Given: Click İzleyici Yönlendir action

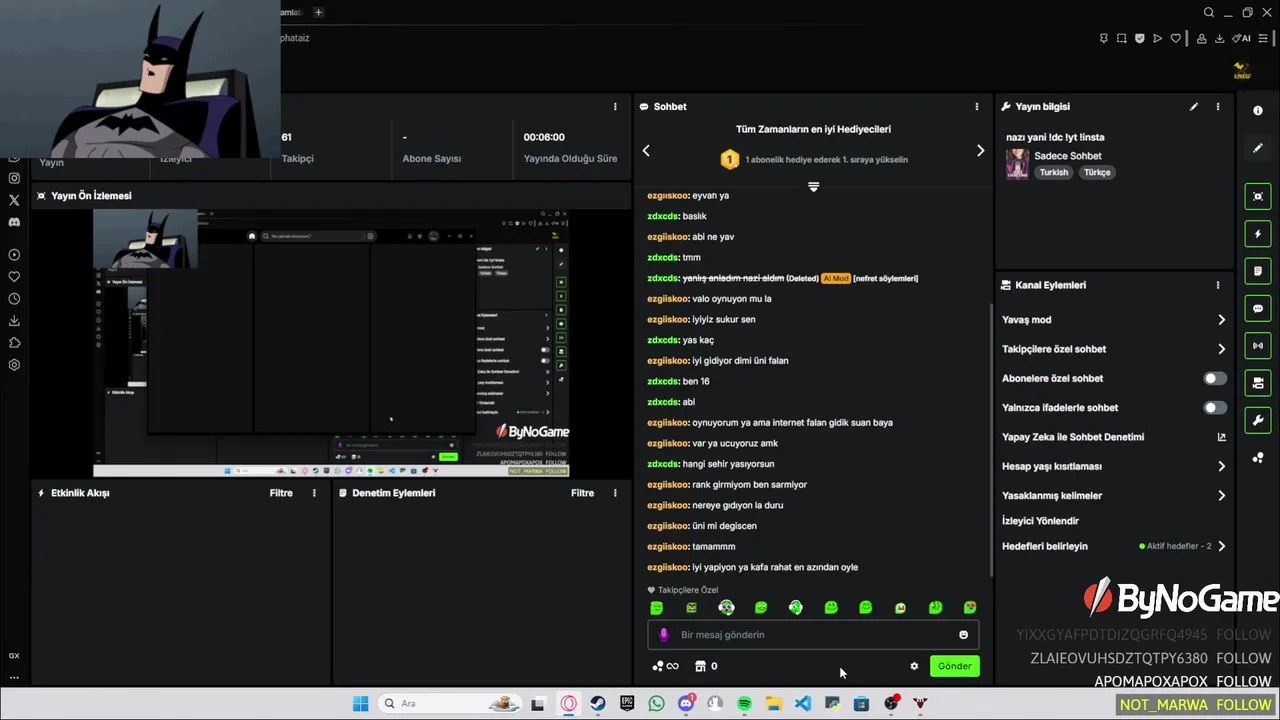Looking at the screenshot, I should point(1040,521).
